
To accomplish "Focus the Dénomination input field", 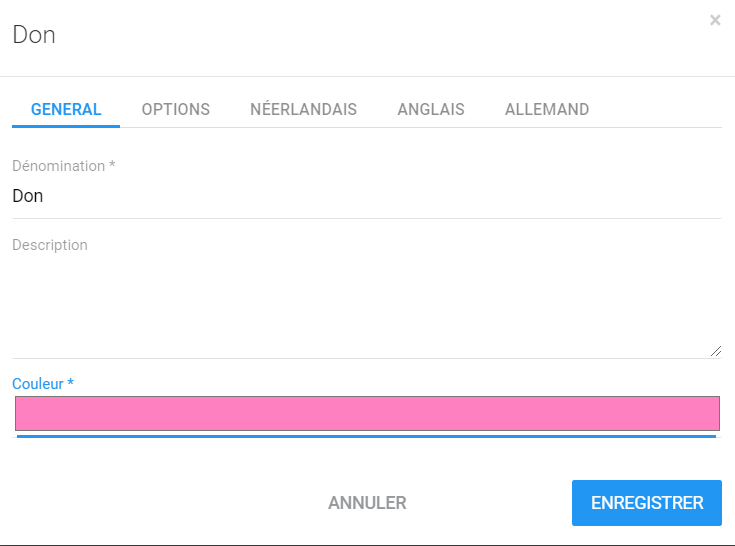I will (367, 196).
